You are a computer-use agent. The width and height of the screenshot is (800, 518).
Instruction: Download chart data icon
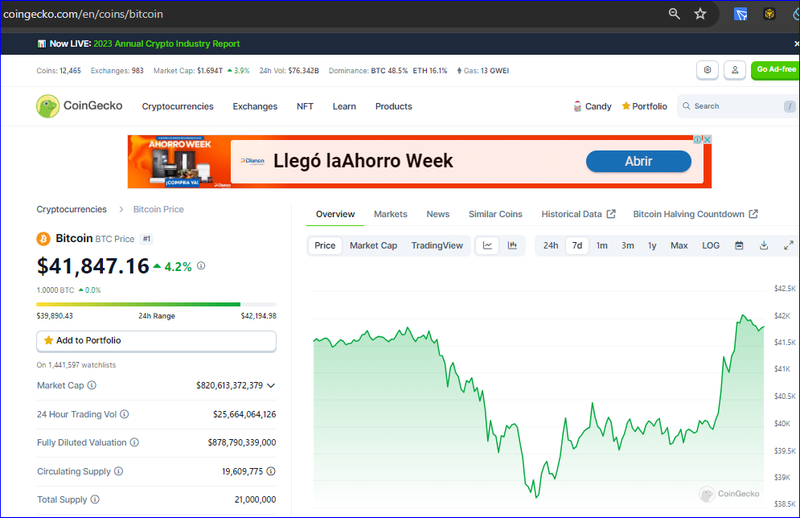pos(764,245)
